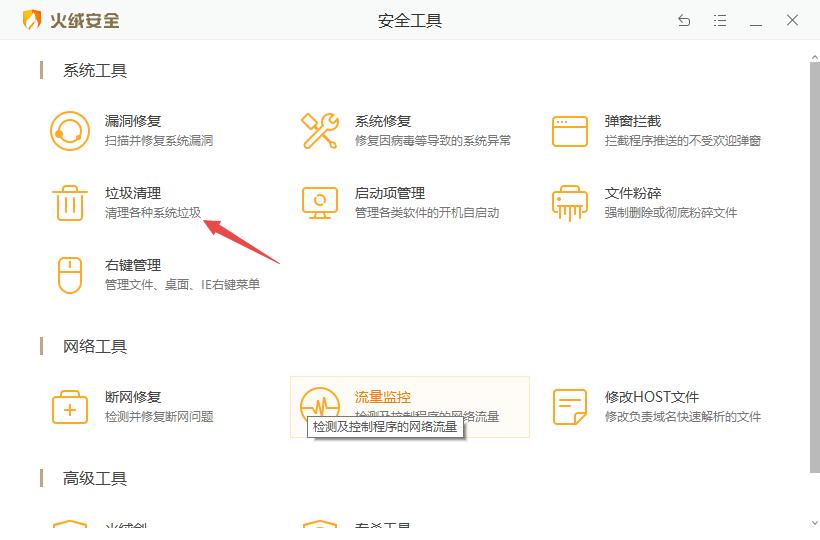Click the 文件粉碎 title label

[x=633, y=193]
